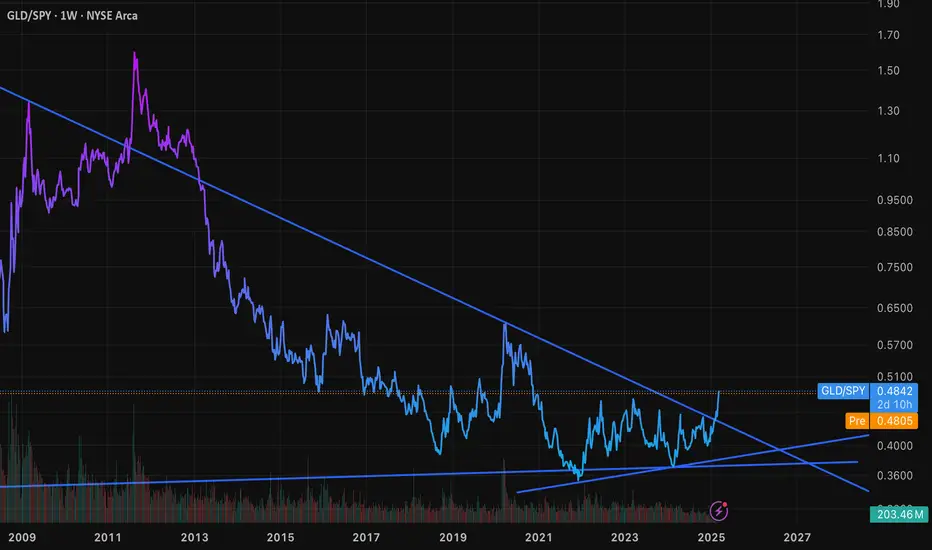Click the 2019 label on time axis

(x=453, y=538)
